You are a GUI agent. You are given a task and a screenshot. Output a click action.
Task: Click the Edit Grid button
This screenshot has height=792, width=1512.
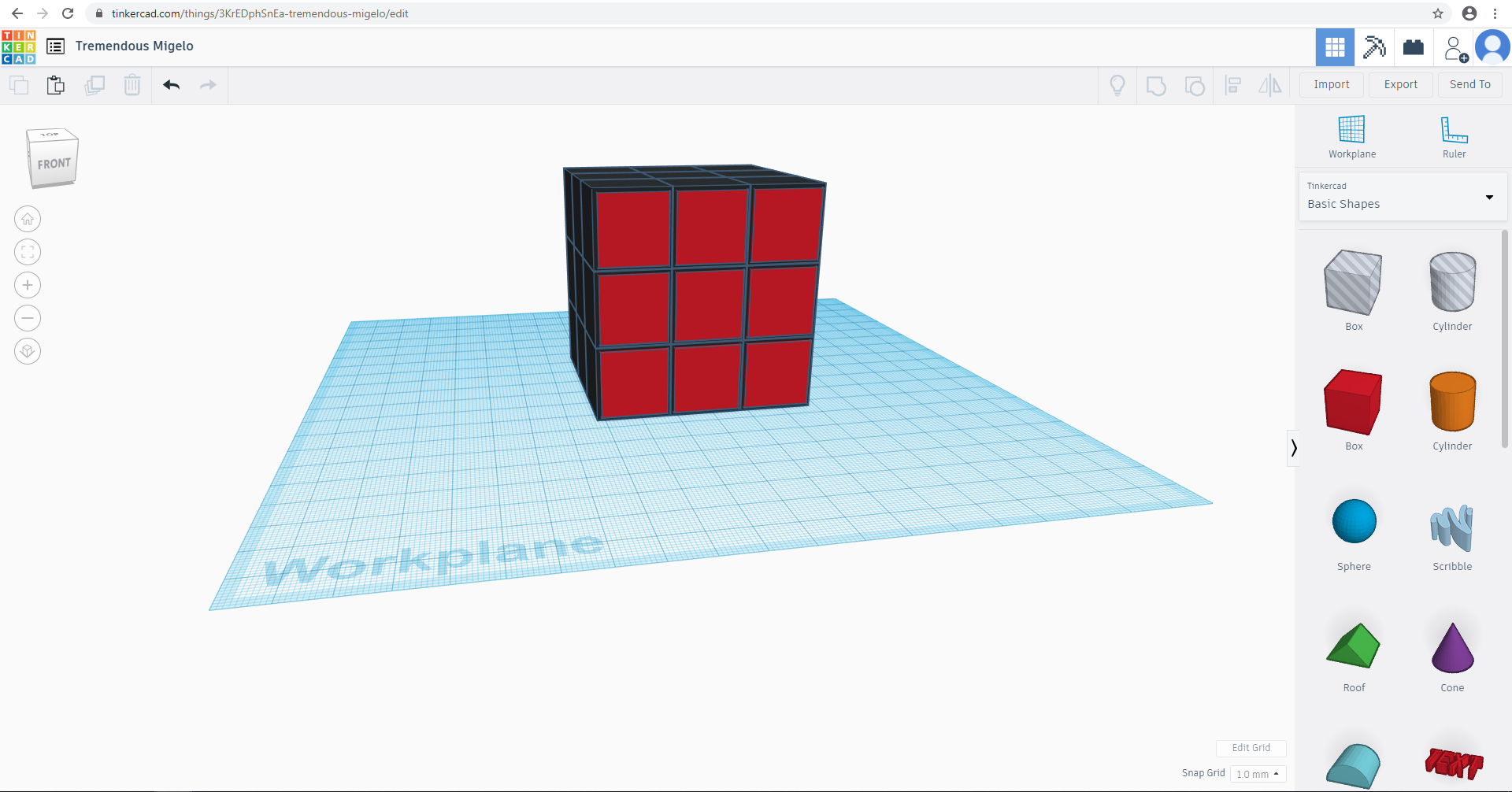click(x=1251, y=748)
